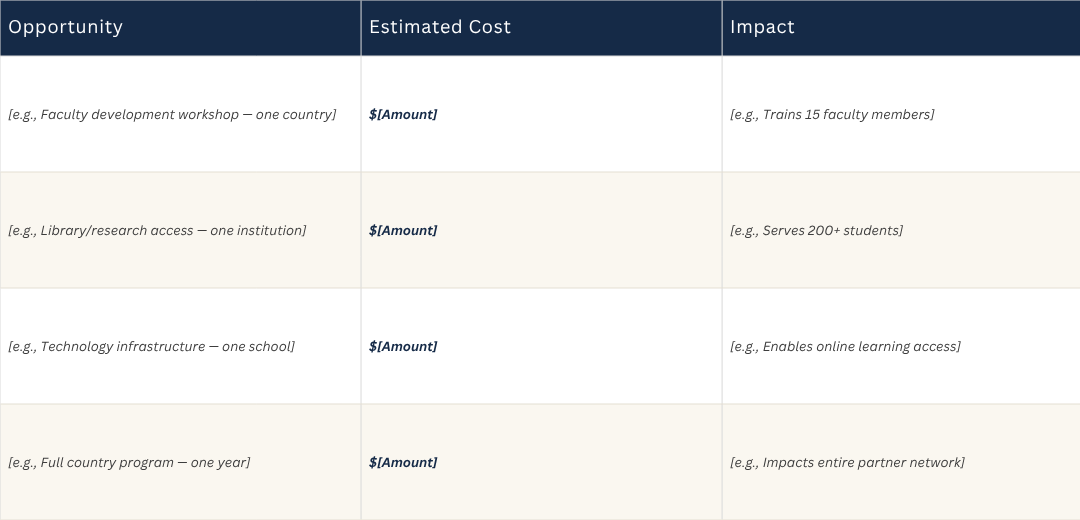
Task: Select the Library/research access cell
Action: (x=180, y=230)
